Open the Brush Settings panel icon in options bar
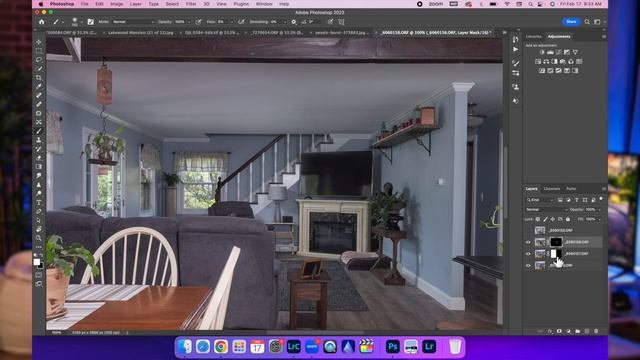Image resolution: width=640 pixels, height=360 pixels. pos(91,22)
